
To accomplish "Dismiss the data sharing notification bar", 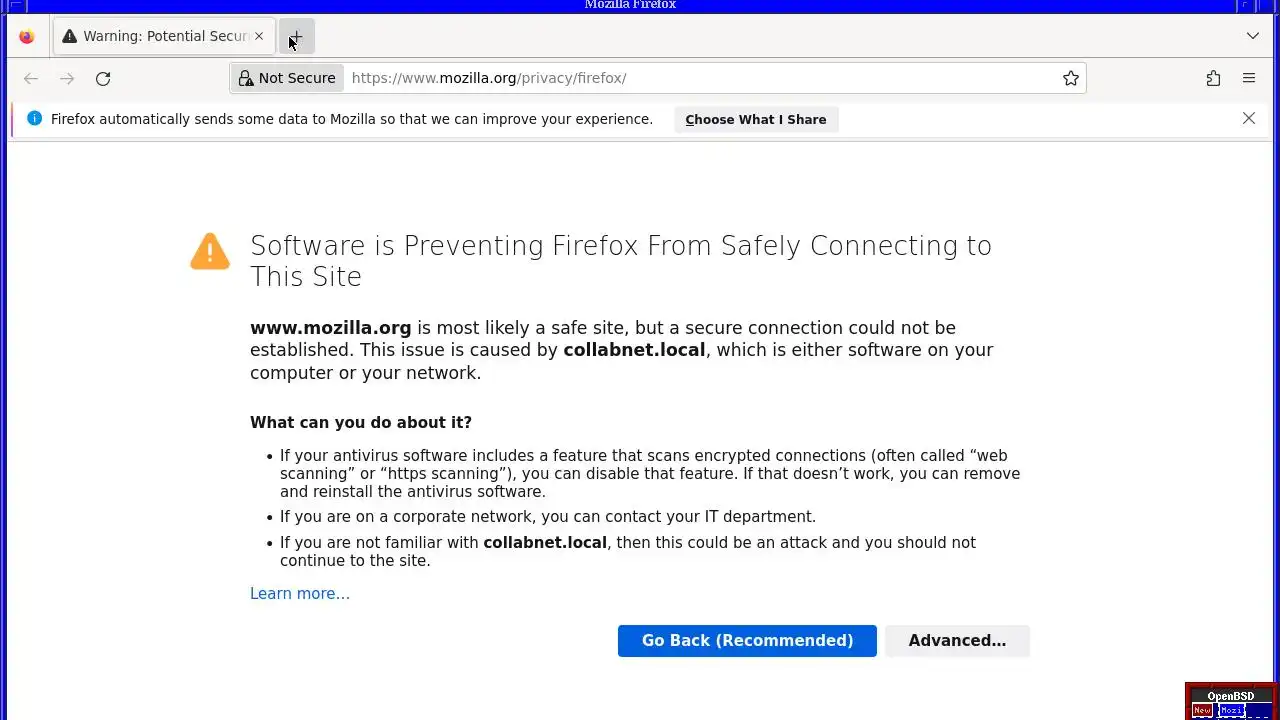I will pos(1248,118).
